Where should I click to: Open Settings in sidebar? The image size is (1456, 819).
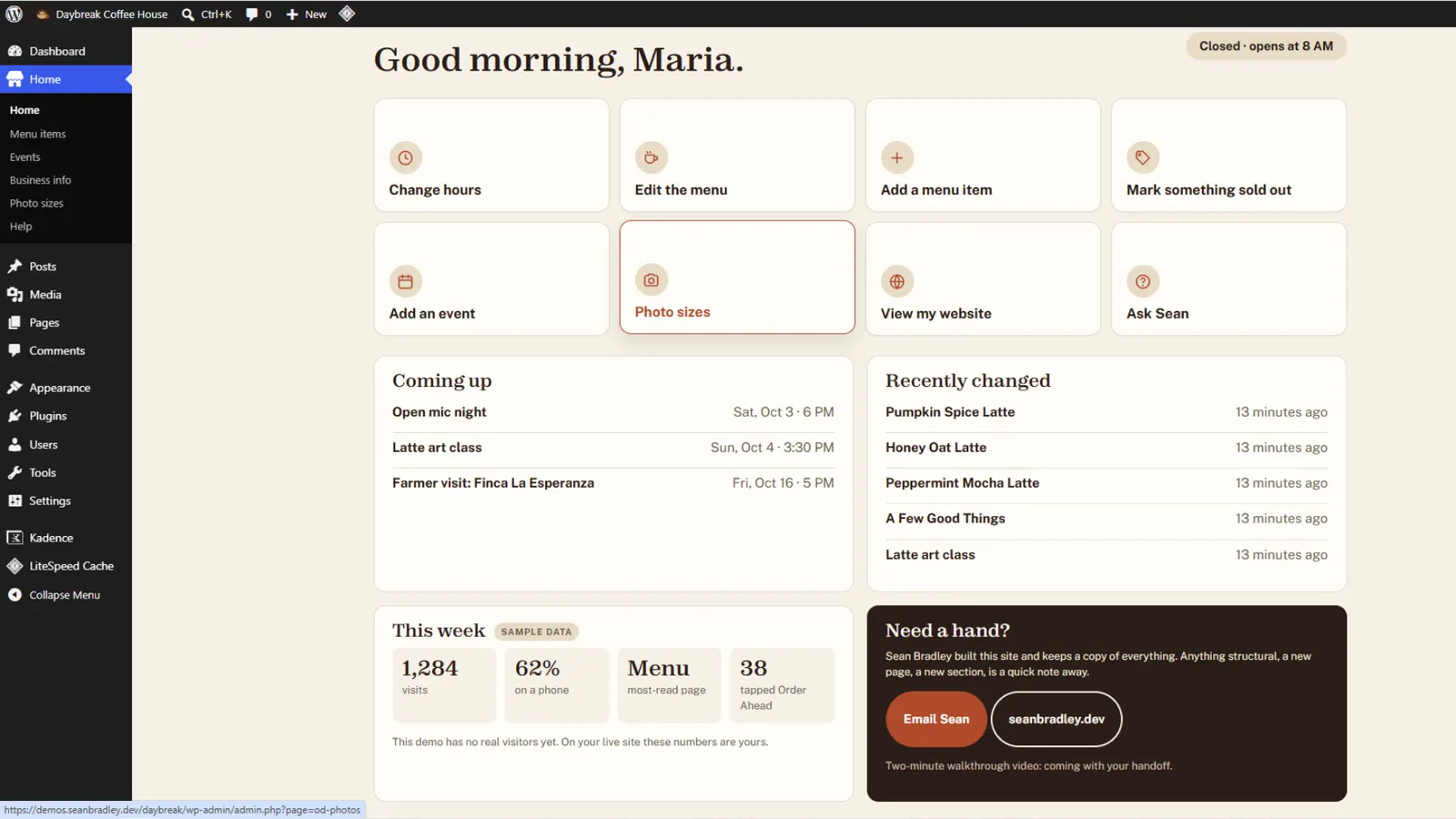[66, 500]
